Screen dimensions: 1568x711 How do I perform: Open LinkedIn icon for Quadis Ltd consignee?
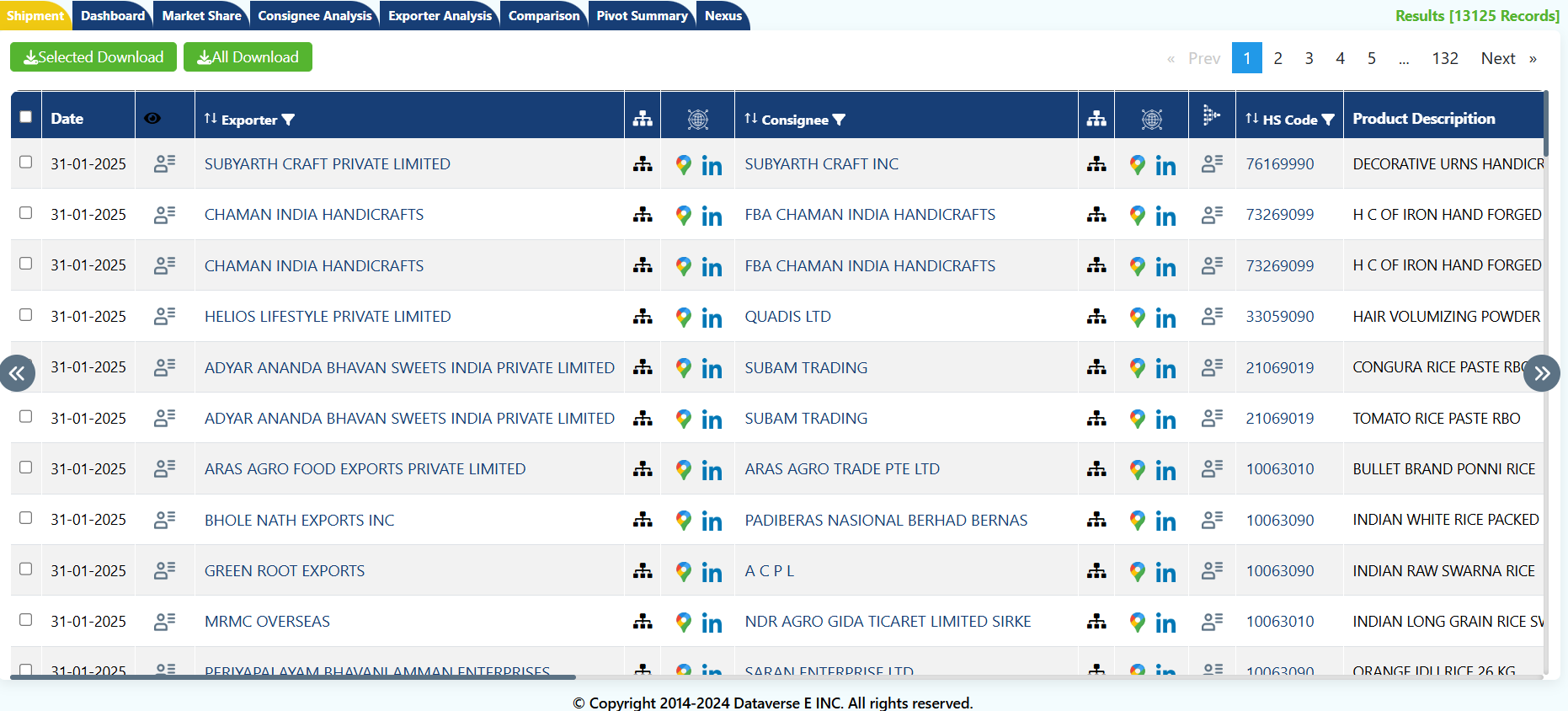click(x=1165, y=318)
